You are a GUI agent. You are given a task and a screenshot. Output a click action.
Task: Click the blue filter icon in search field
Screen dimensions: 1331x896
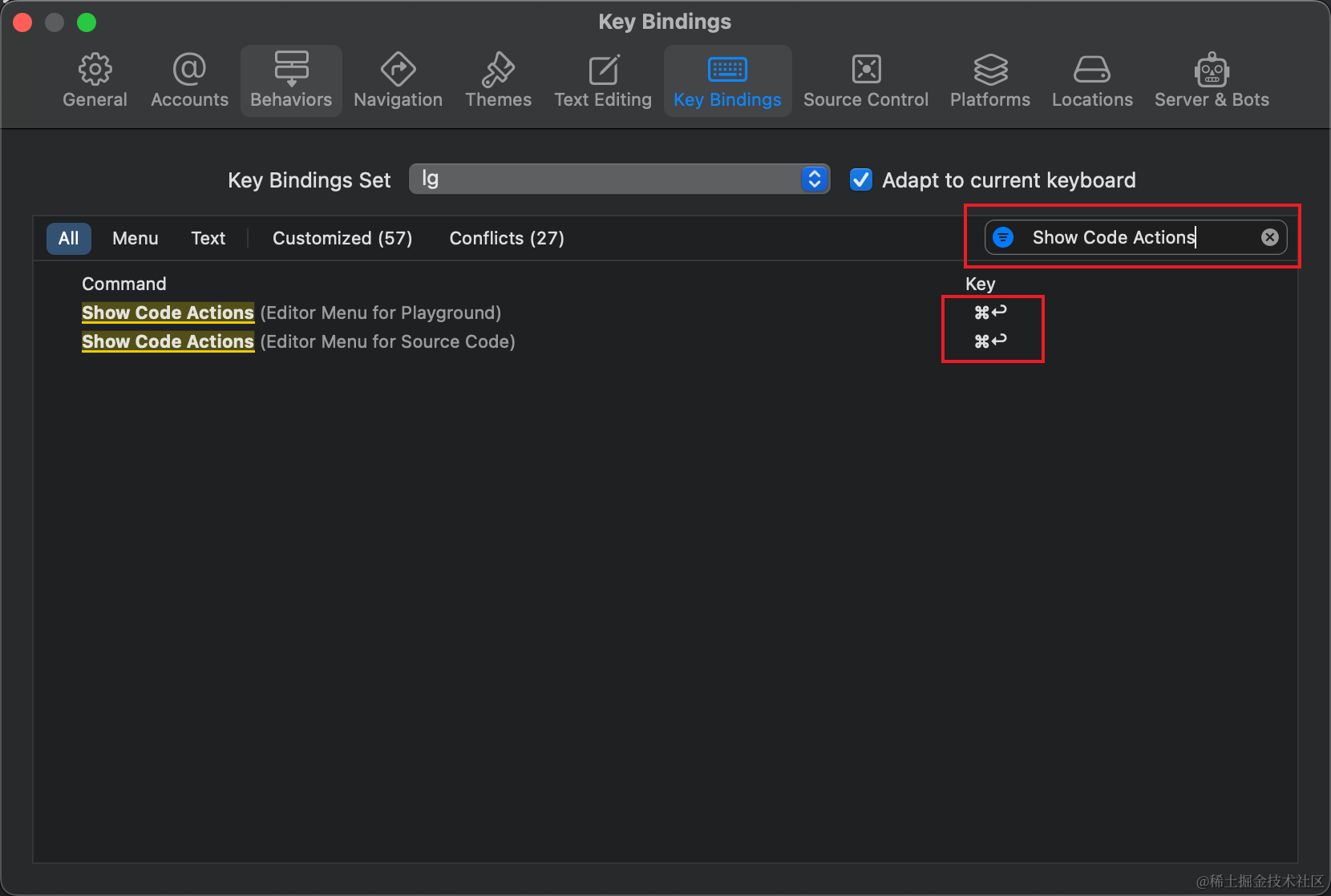pos(1003,237)
